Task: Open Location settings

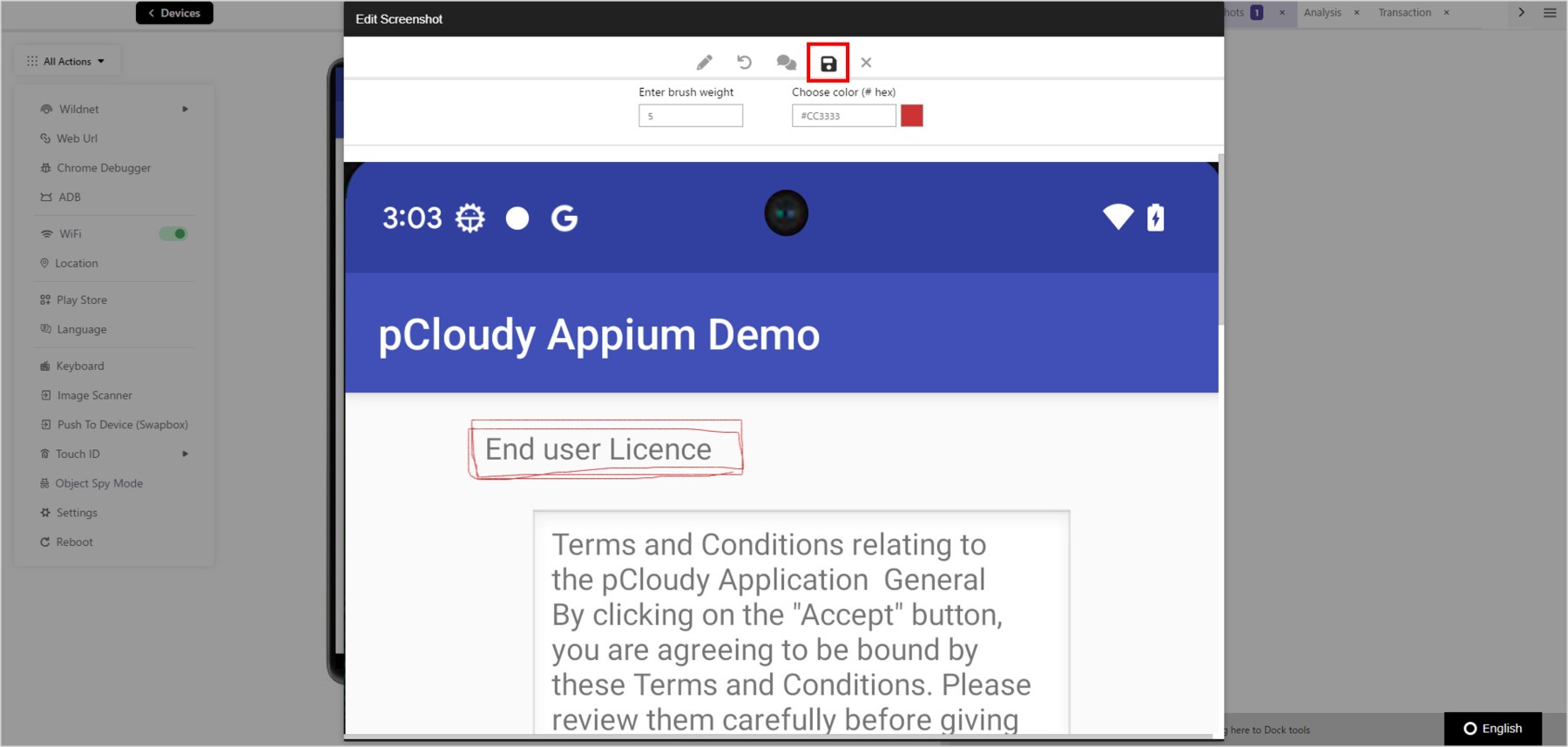Action: [x=76, y=263]
